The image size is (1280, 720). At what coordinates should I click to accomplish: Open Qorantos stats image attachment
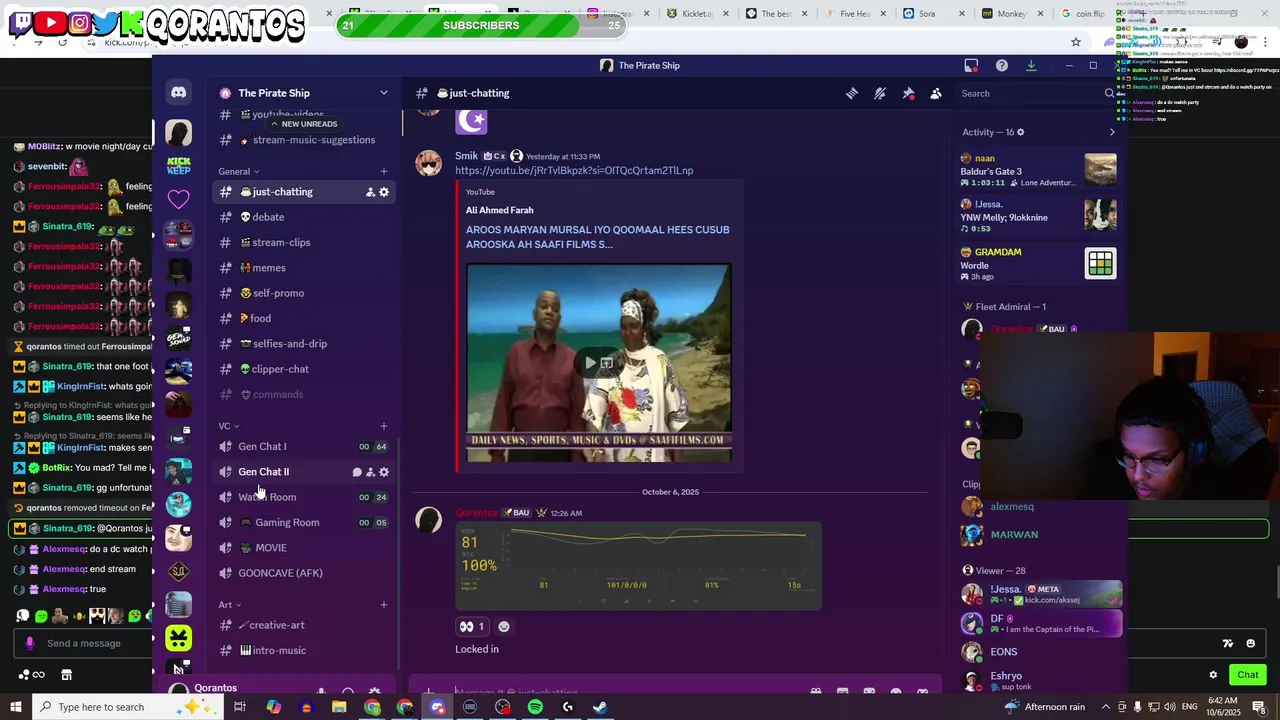(x=638, y=566)
